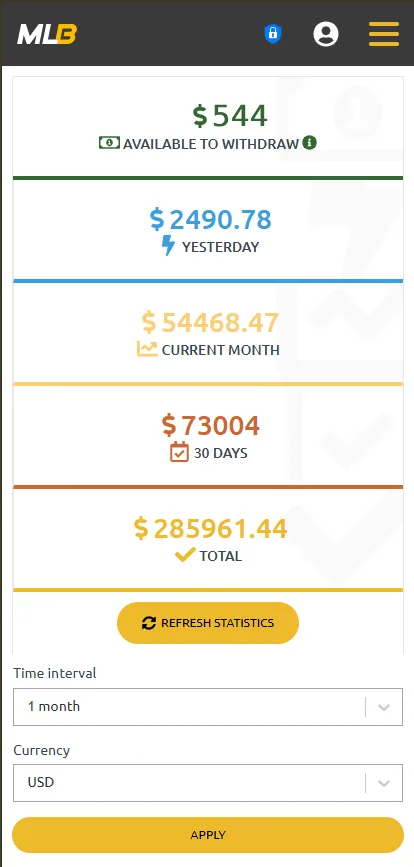
Task: Click the refresh arrows icon
Action: tap(149, 623)
